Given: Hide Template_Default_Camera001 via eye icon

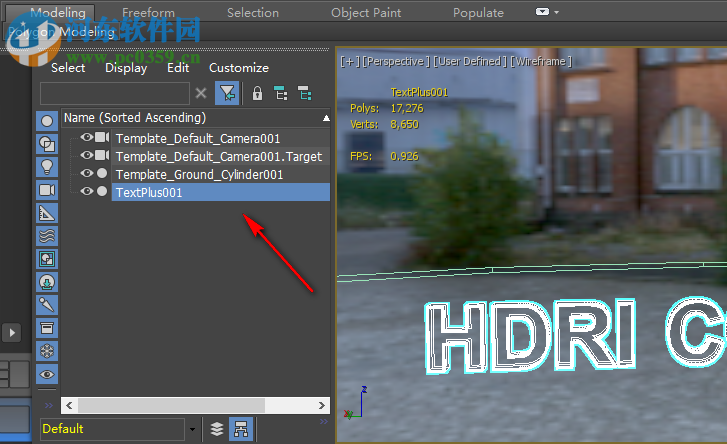Looking at the screenshot, I should [87, 137].
